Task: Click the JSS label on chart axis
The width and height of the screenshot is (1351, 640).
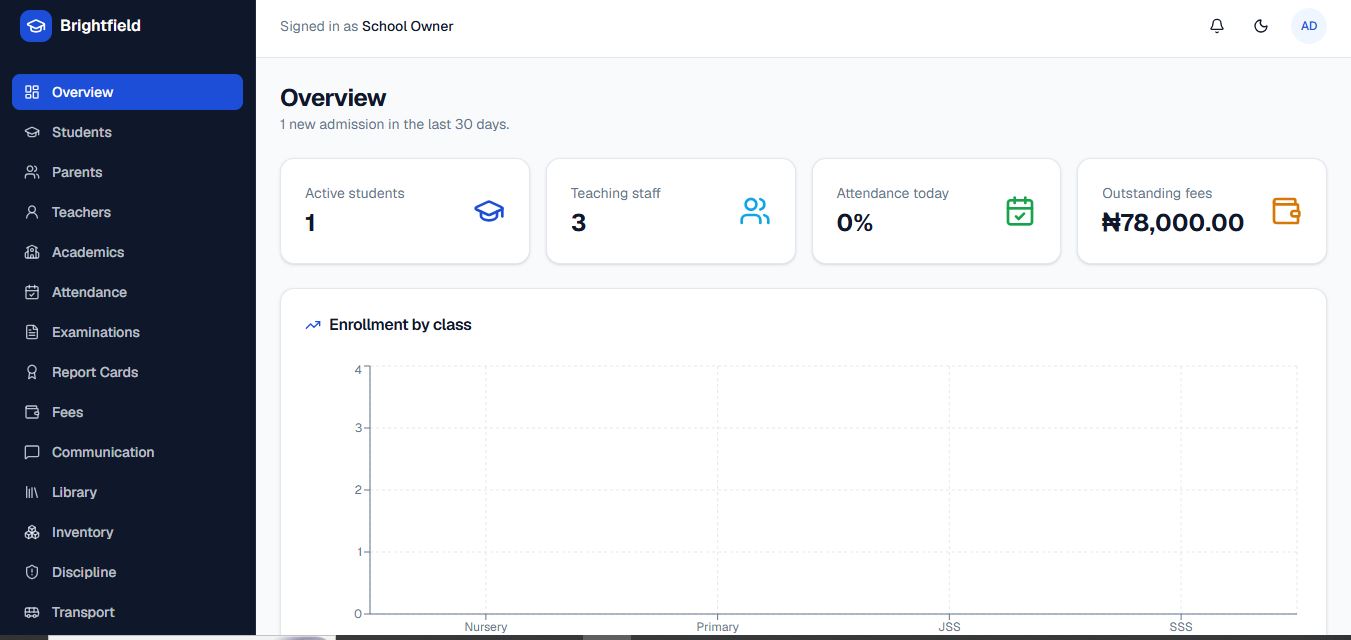Action: [950, 627]
